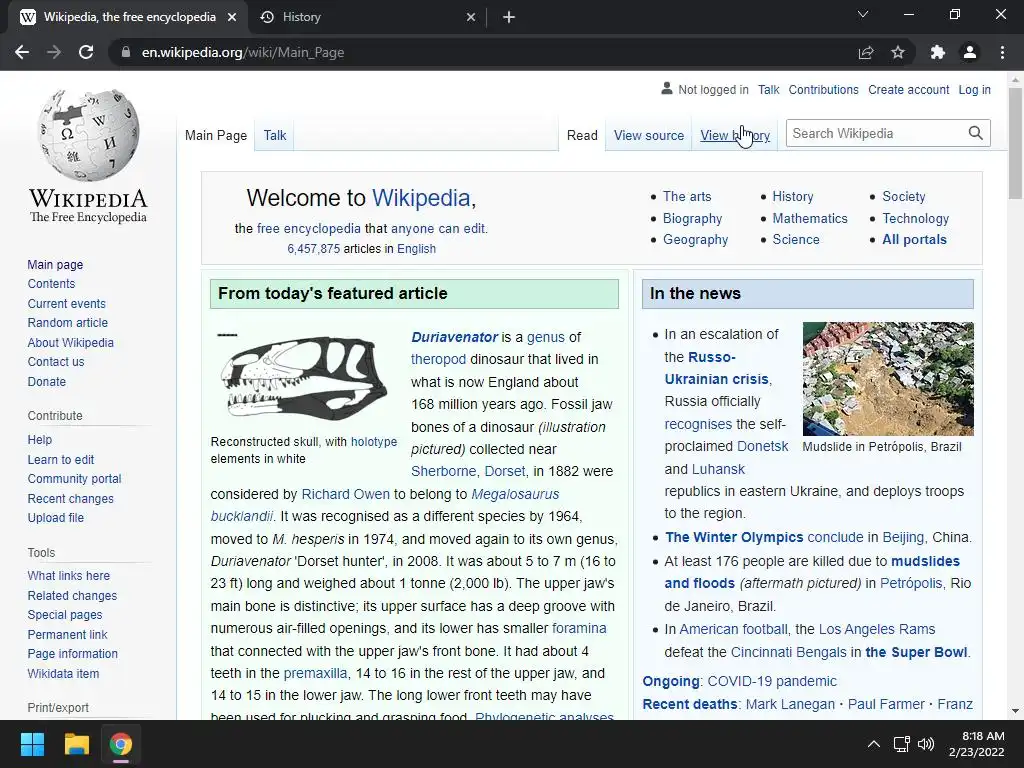Open the Mathematics portal link
The image size is (1024, 768).
(x=810, y=218)
